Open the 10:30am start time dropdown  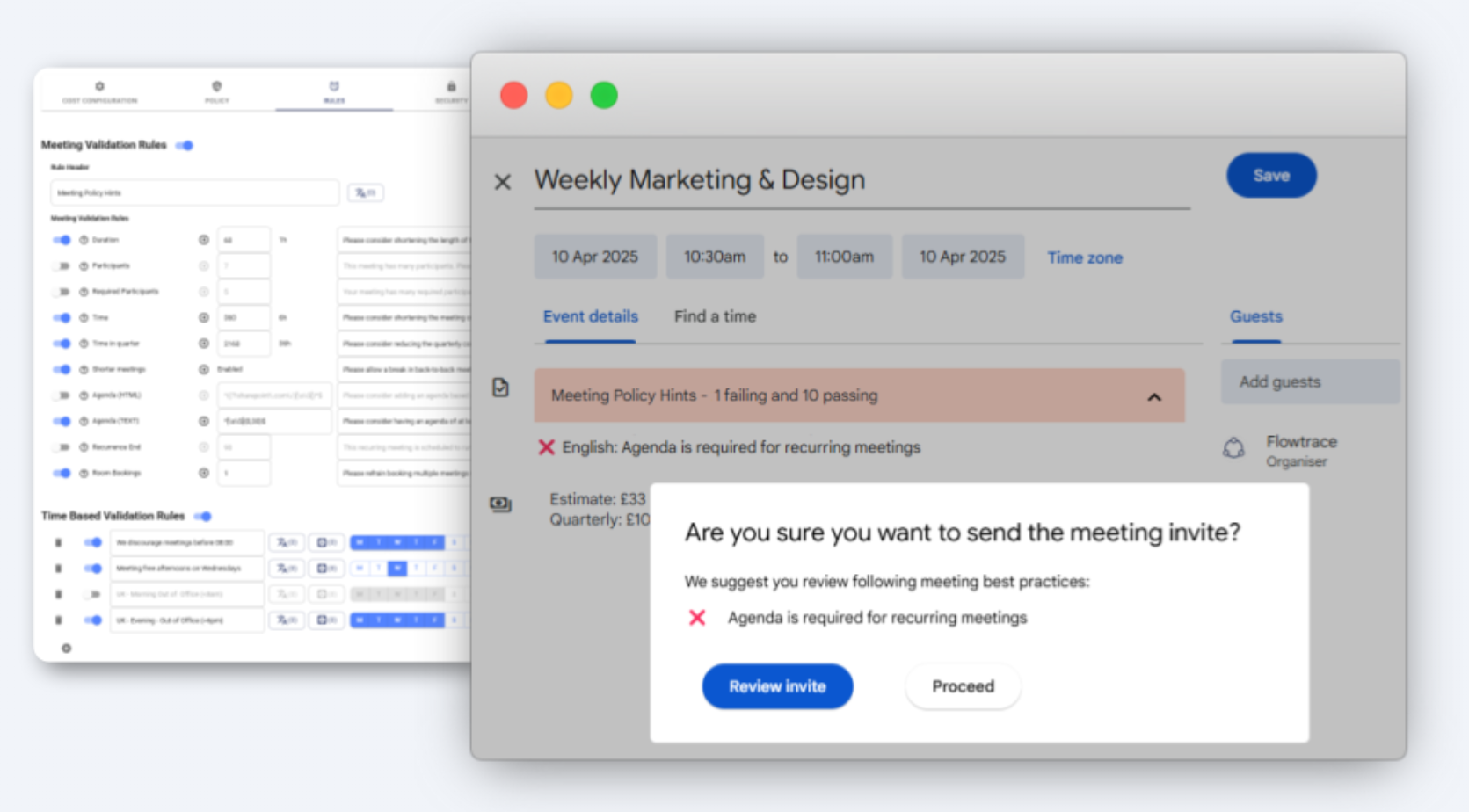pyautogui.click(x=715, y=257)
